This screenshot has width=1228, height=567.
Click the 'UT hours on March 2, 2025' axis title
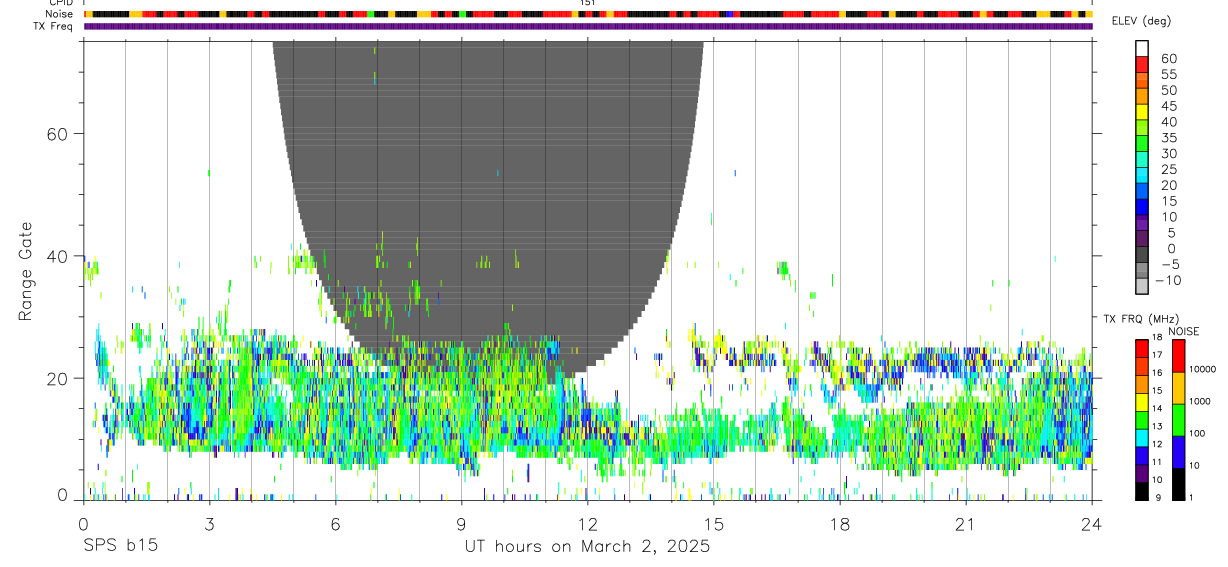point(587,547)
